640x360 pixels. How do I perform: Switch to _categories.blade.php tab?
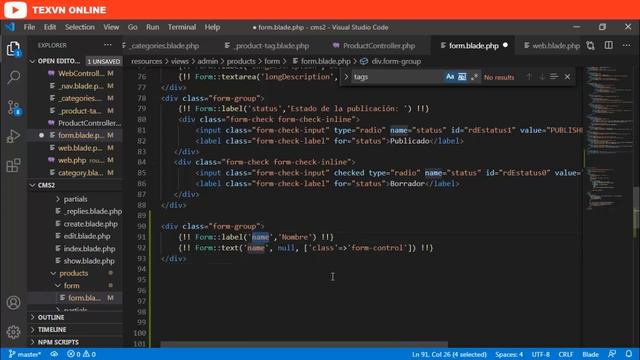click(x=164, y=46)
